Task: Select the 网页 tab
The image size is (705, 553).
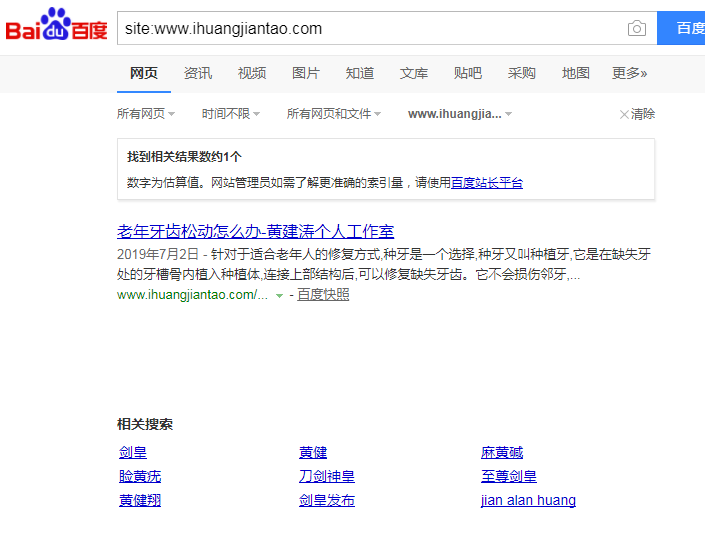Action: click(144, 73)
